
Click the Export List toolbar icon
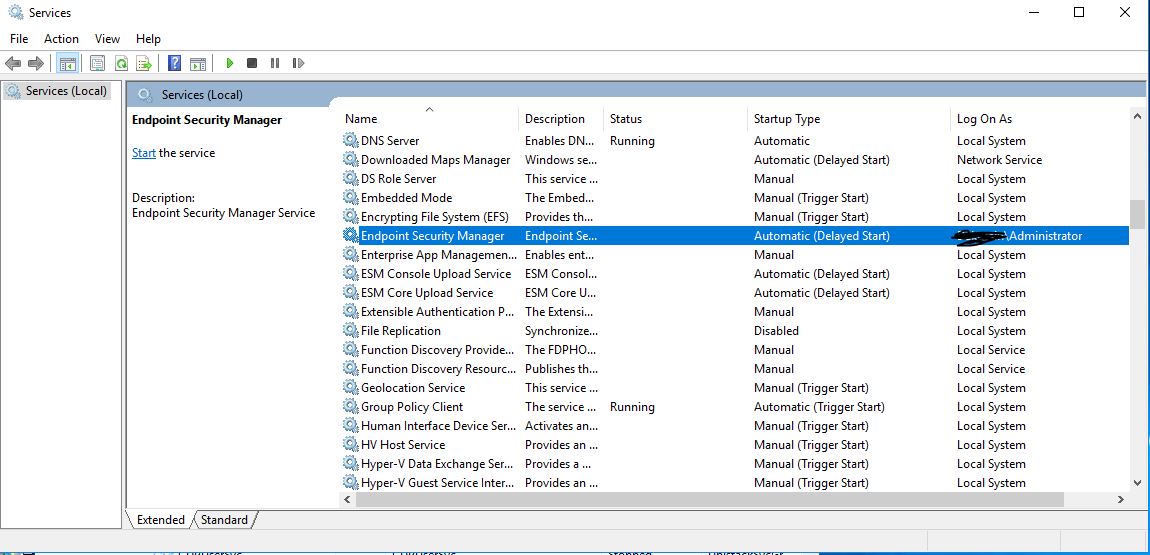[x=144, y=63]
